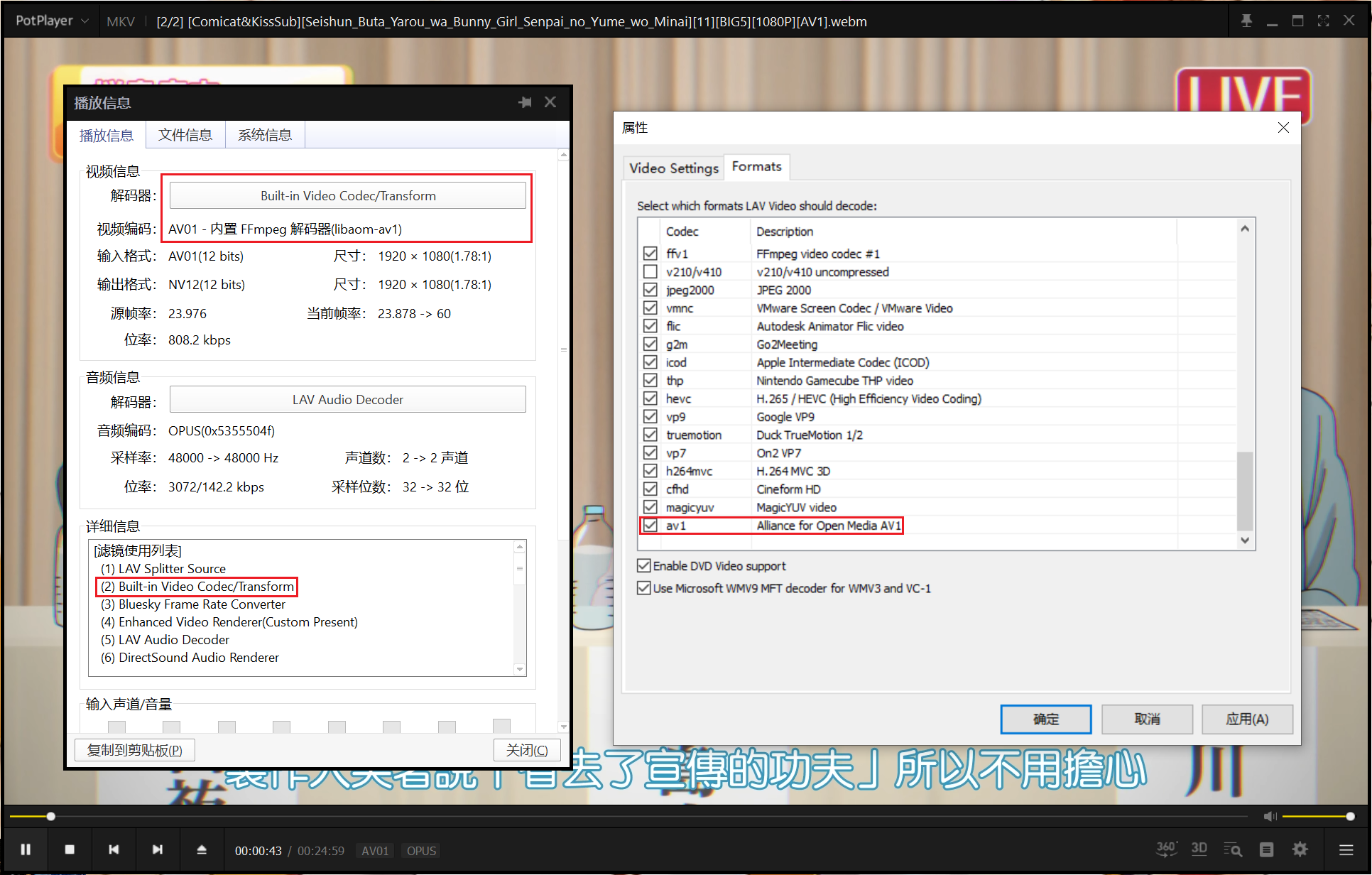Pause playback with the pause button

26,849
